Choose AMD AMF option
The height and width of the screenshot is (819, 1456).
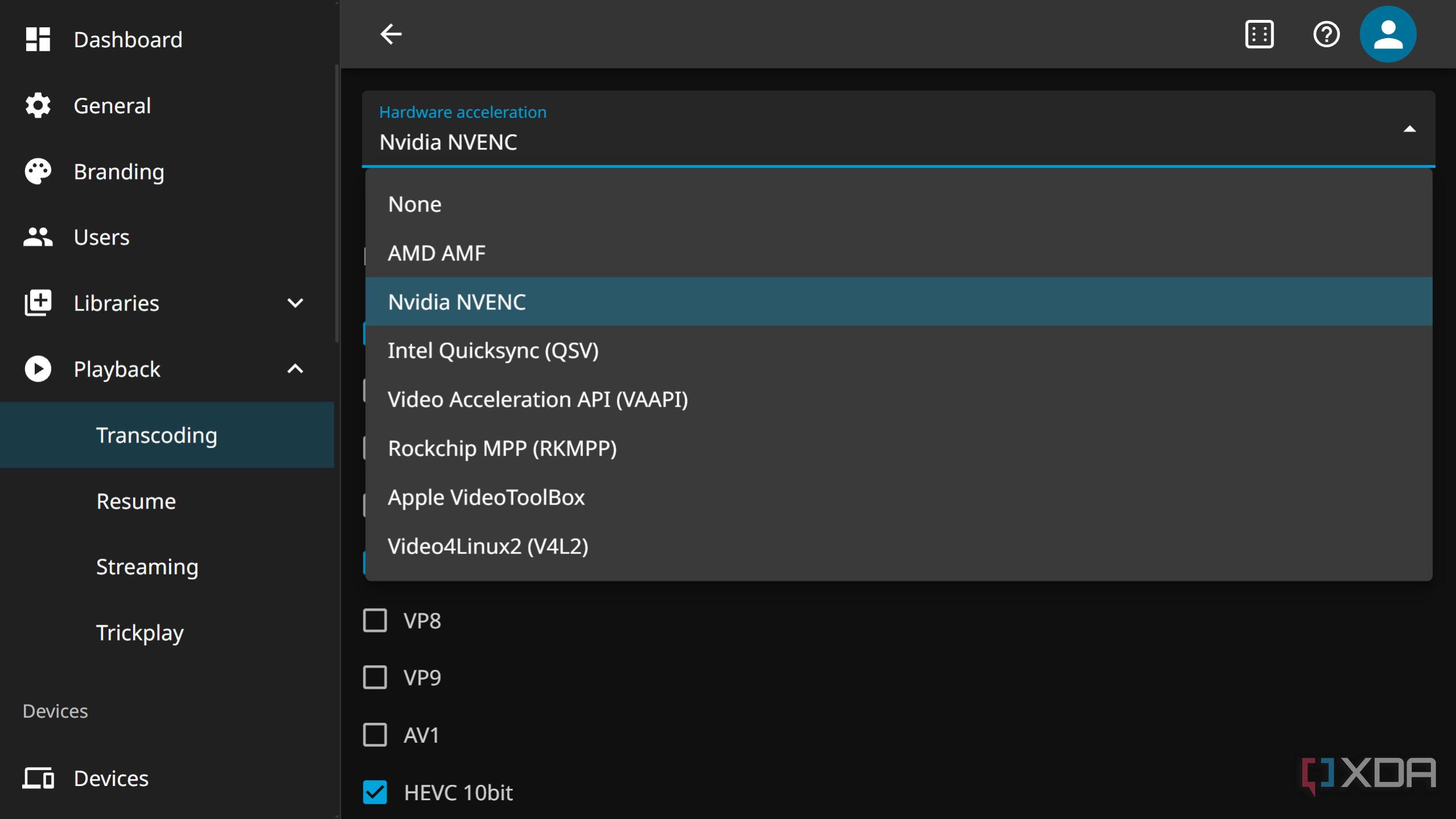click(899, 253)
